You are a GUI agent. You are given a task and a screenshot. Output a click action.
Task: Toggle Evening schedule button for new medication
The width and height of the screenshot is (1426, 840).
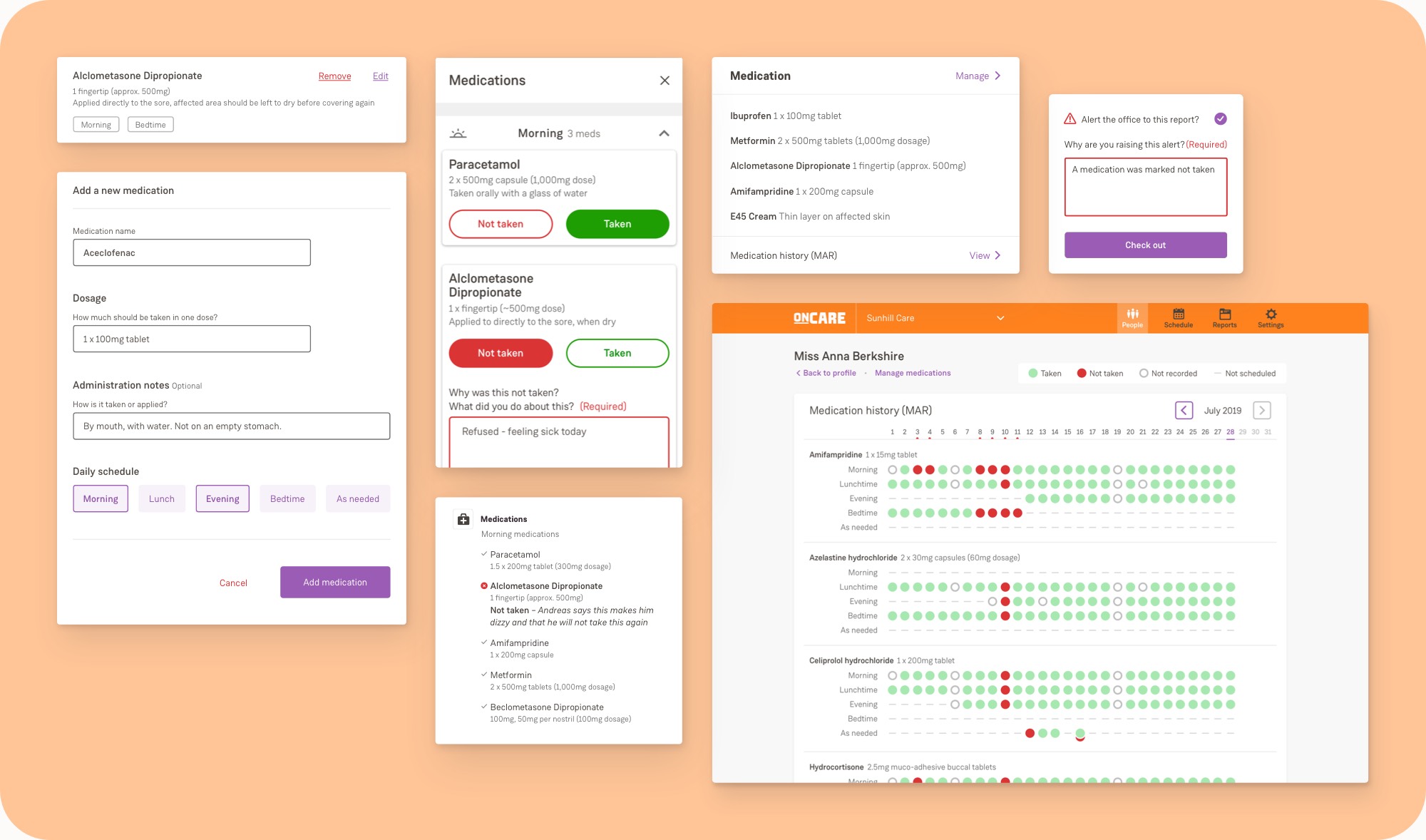click(x=221, y=498)
